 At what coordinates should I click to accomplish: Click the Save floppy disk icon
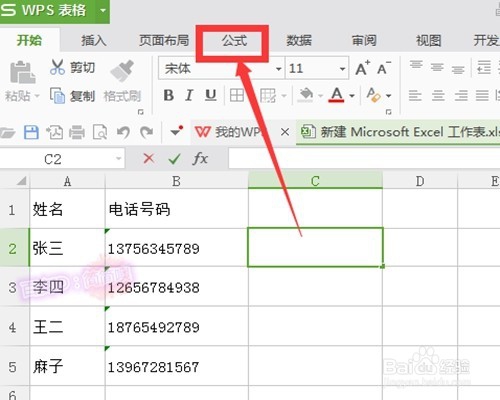(31, 132)
